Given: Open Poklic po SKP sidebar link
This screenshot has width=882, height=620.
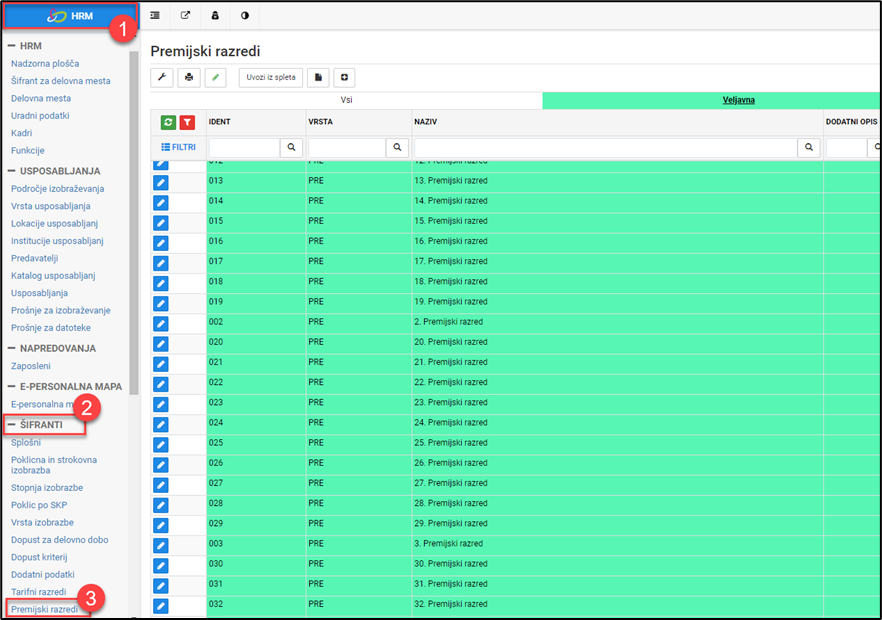Looking at the screenshot, I should click(x=39, y=505).
